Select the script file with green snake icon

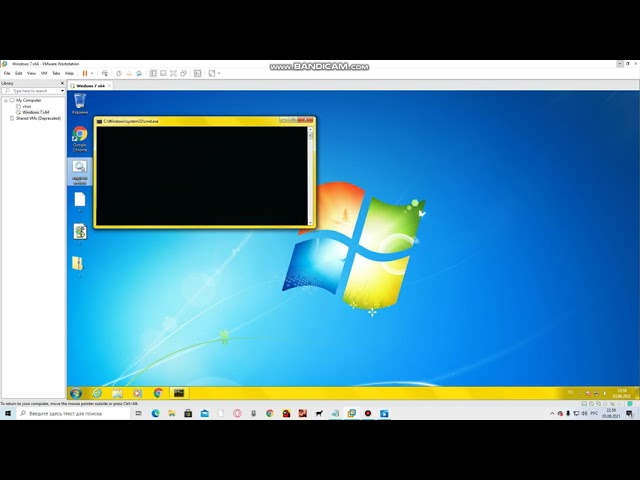[80, 233]
